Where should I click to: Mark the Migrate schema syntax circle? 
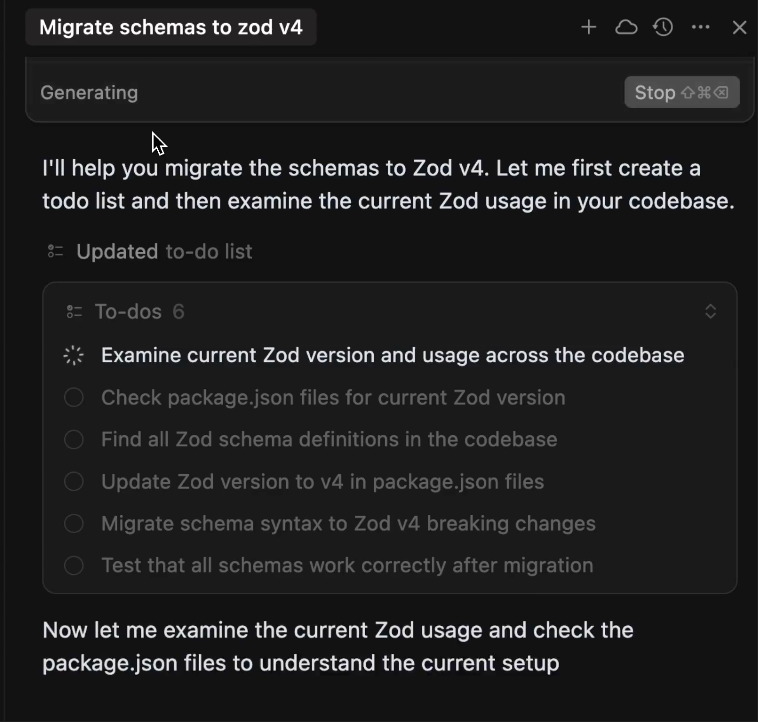73,523
